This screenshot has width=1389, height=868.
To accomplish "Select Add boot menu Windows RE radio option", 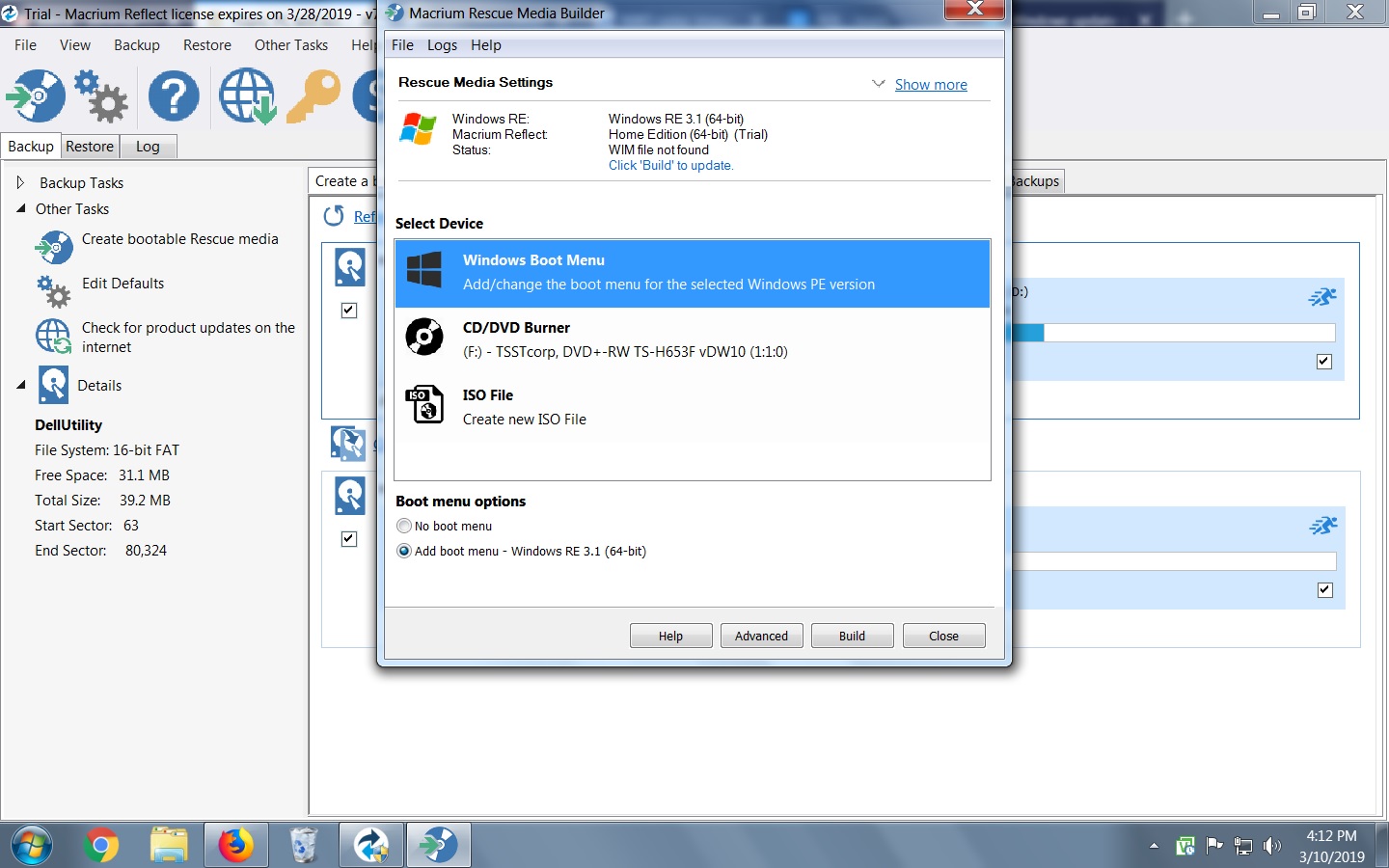I will tap(404, 551).
